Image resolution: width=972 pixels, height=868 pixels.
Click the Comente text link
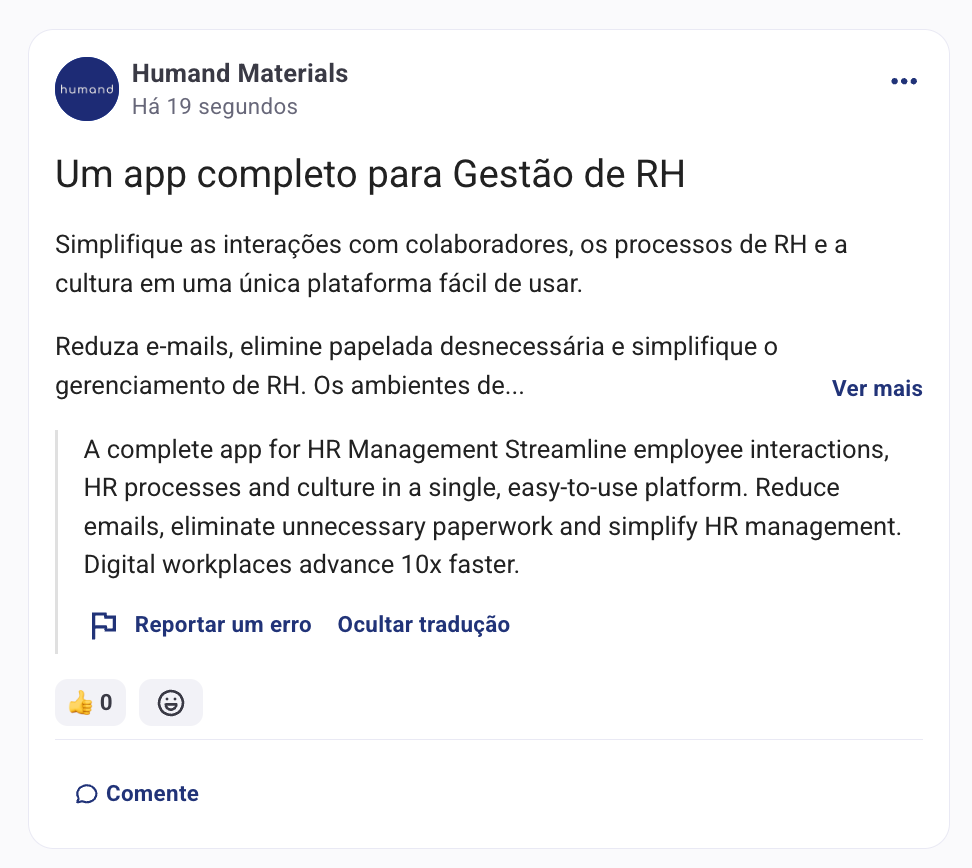152,794
